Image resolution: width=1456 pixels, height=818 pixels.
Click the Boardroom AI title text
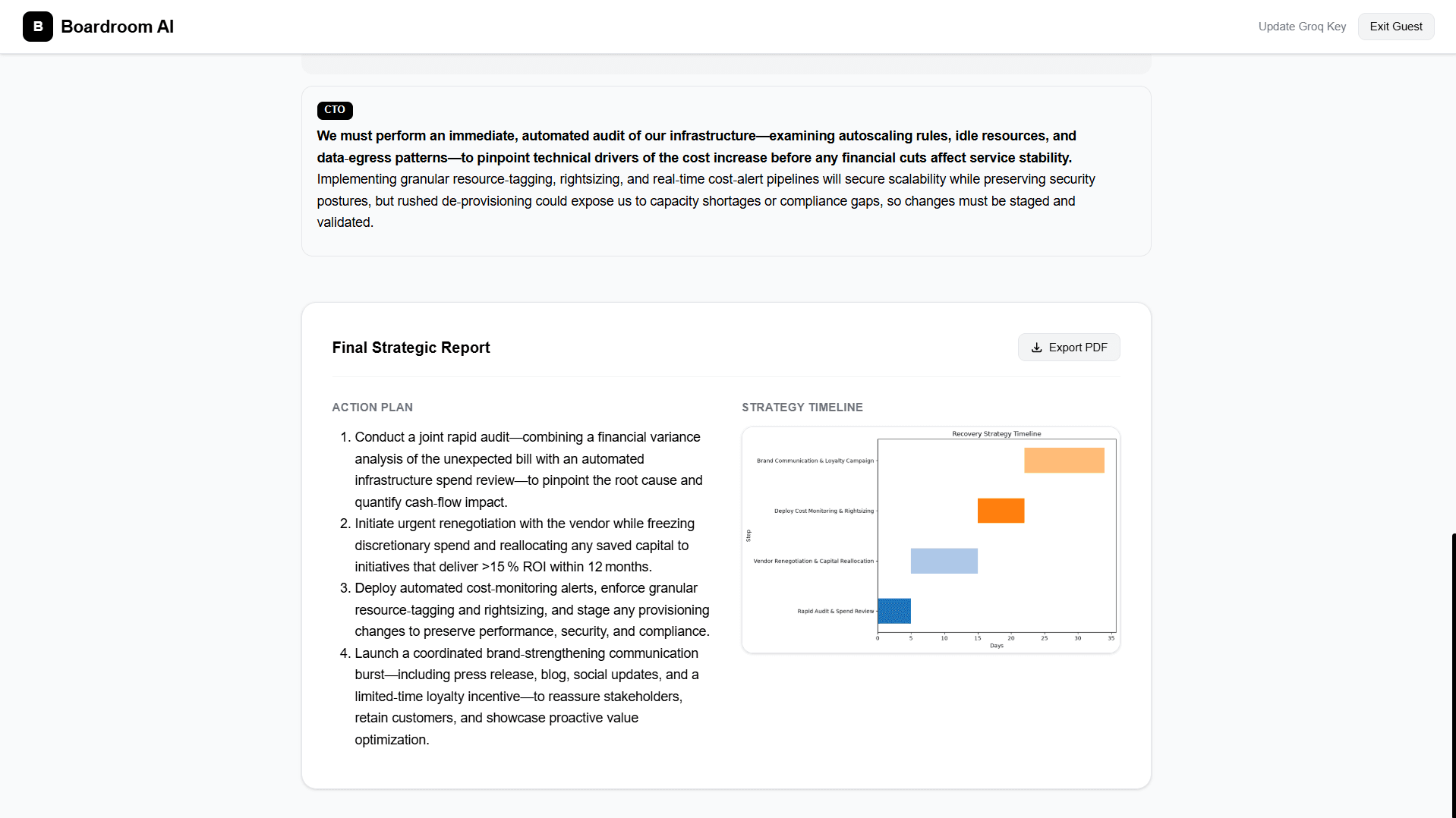pyautogui.click(x=118, y=27)
